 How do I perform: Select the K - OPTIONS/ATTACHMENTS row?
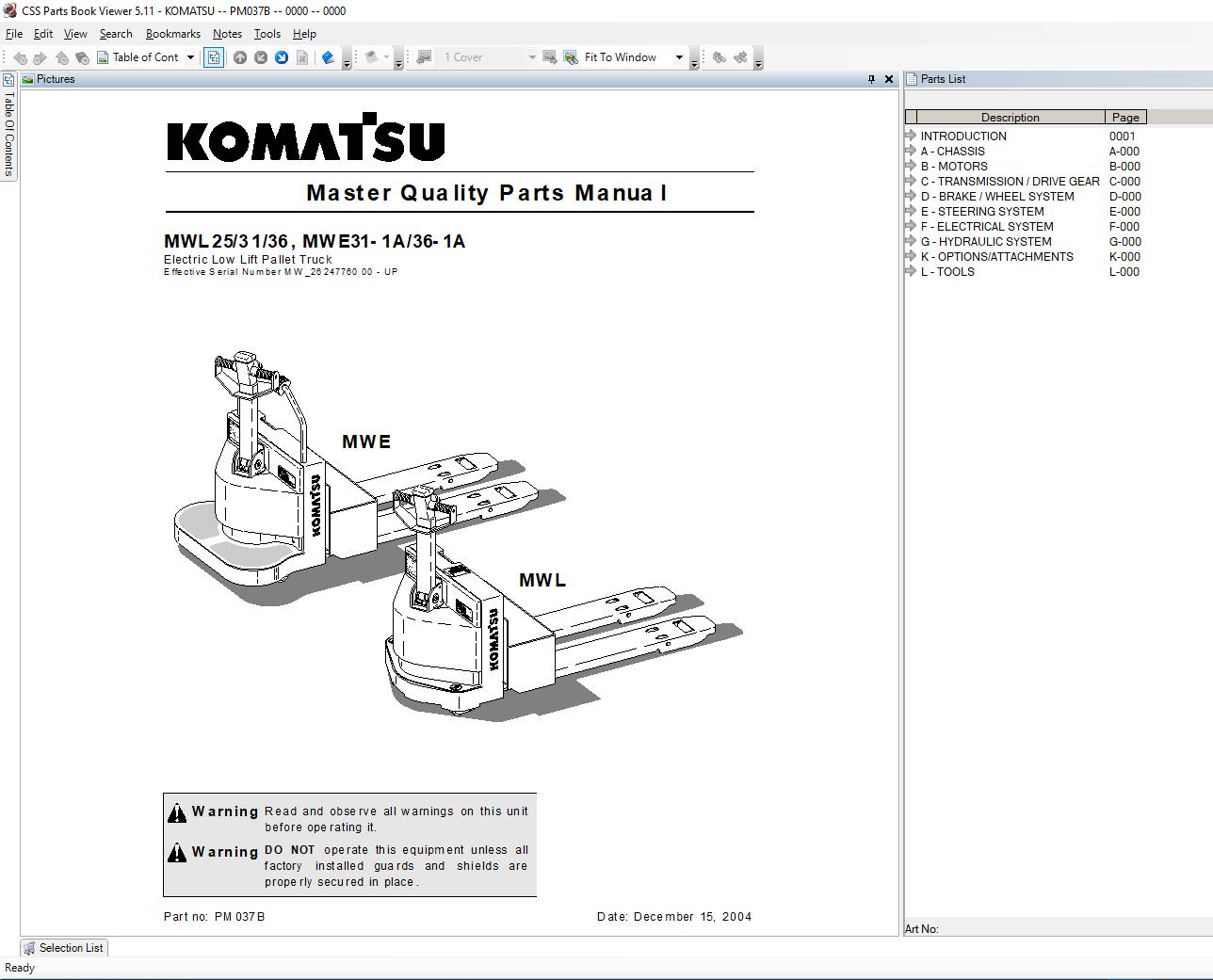tap(1026, 256)
